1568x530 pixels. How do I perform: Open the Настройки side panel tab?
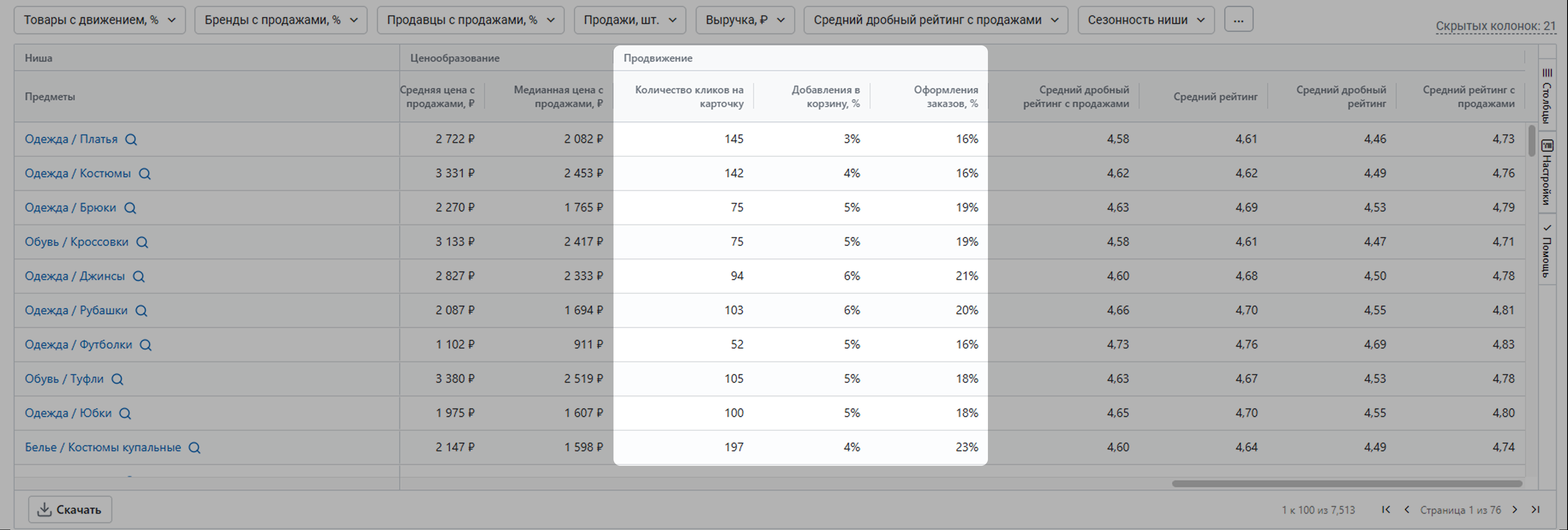pos(1547,172)
